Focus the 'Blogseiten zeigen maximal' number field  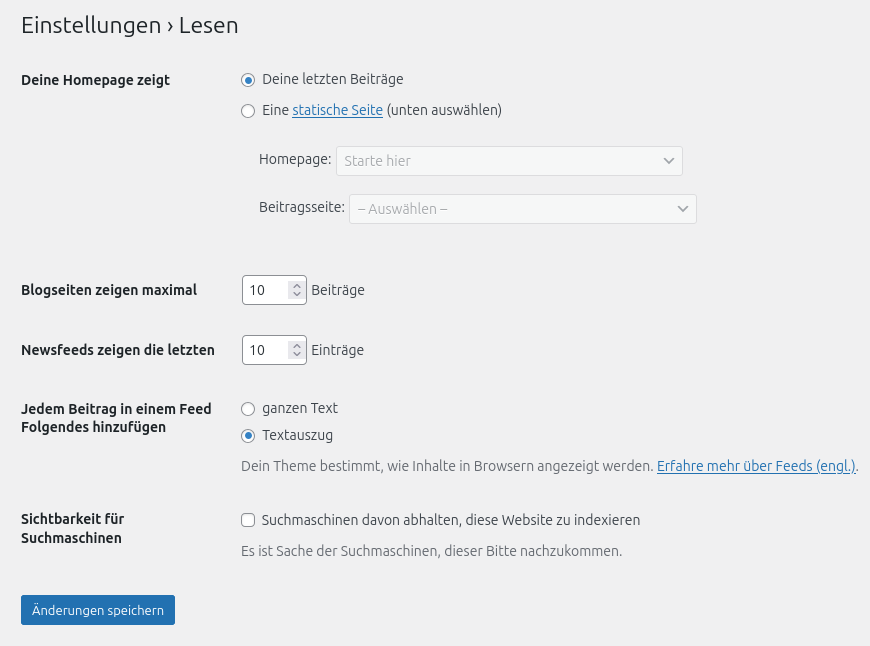(264, 290)
